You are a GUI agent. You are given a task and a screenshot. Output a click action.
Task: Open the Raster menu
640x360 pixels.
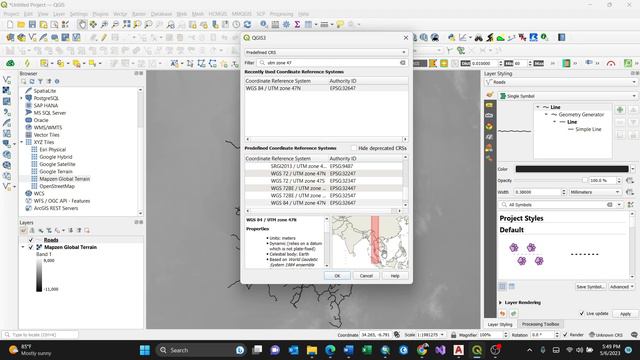click(x=139, y=14)
